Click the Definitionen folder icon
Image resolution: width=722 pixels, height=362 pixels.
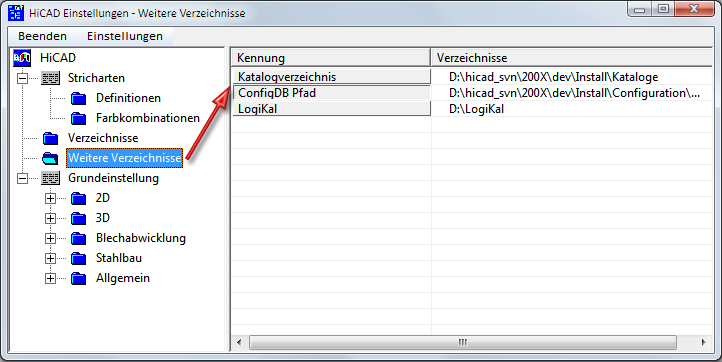pyautogui.click(x=78, y=98)
